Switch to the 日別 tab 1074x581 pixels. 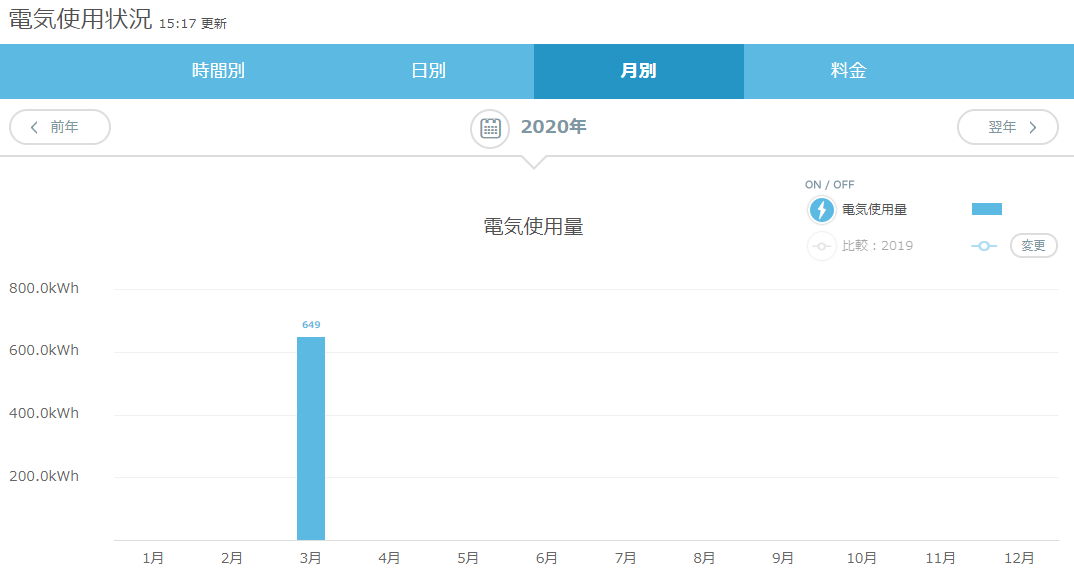point(428,71)
